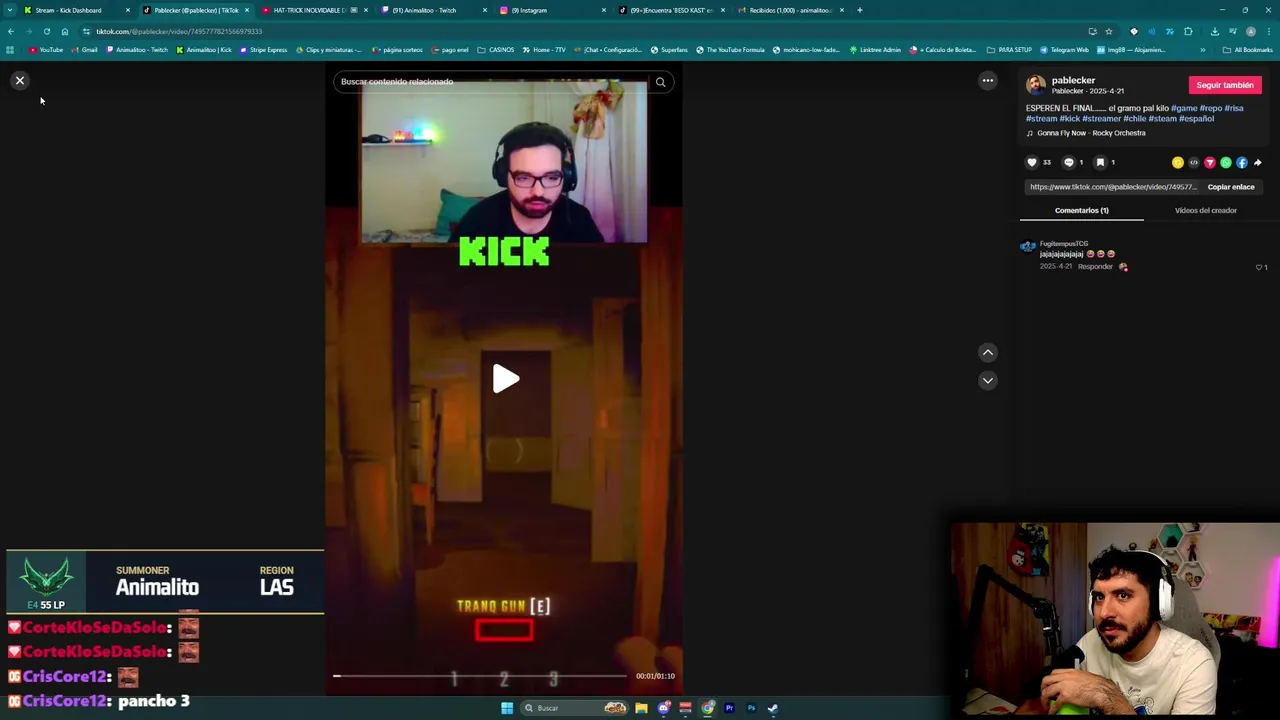The width and height of the screenshot is (1280, 720).
Task: Click the browser home icon
Action: point(65,31)
